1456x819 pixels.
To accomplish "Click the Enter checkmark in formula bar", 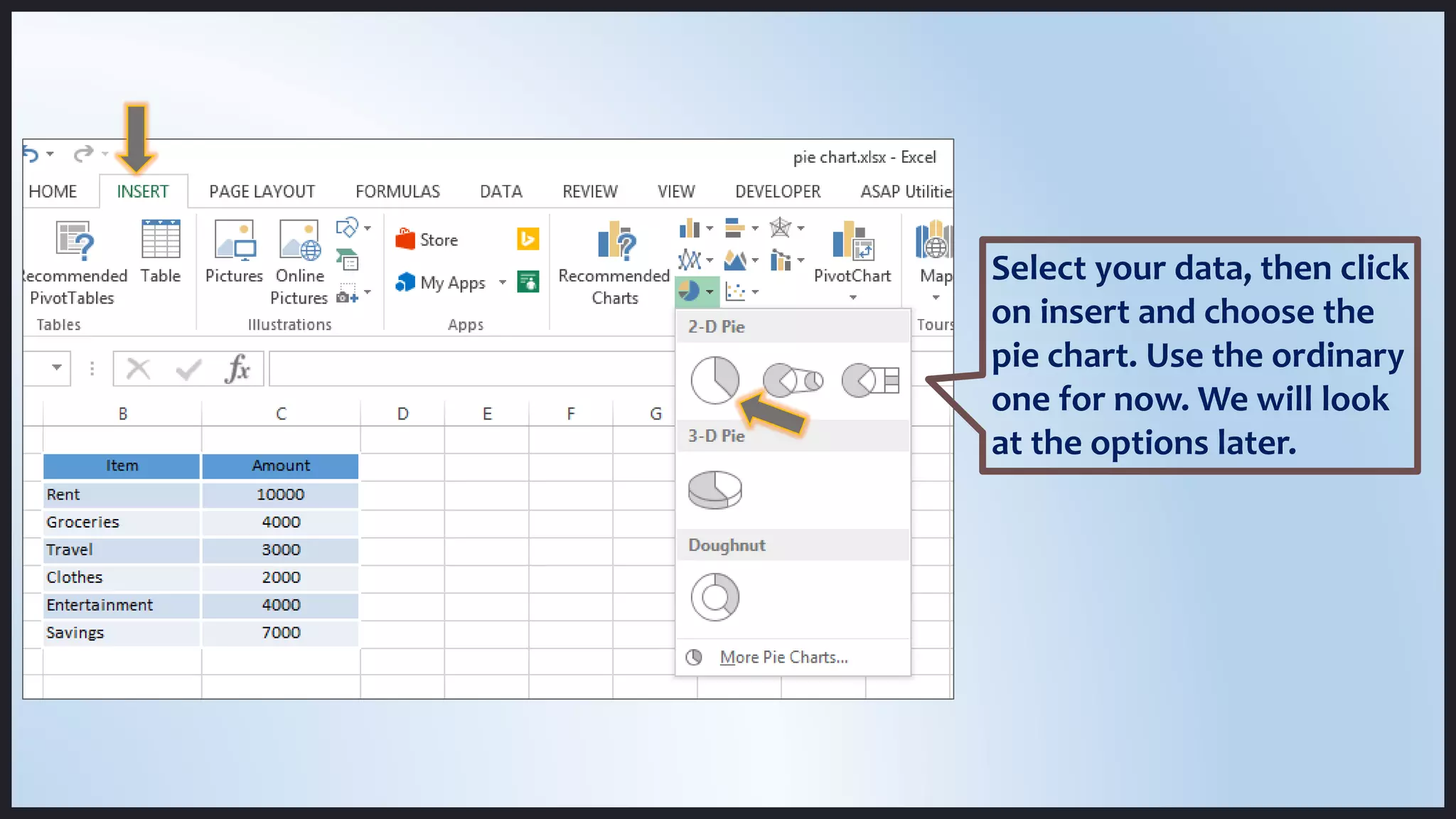I will [x=188, y=369].
